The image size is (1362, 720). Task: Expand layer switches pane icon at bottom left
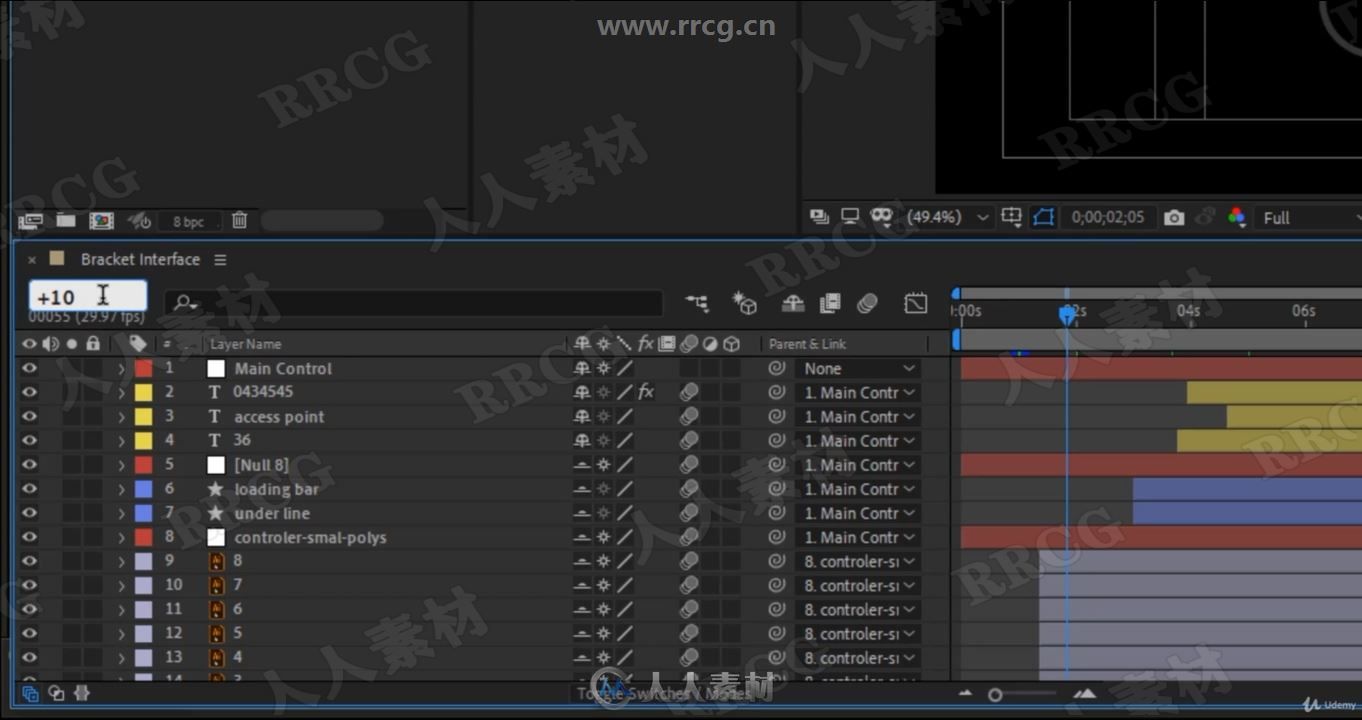click(x=30, y=693)
